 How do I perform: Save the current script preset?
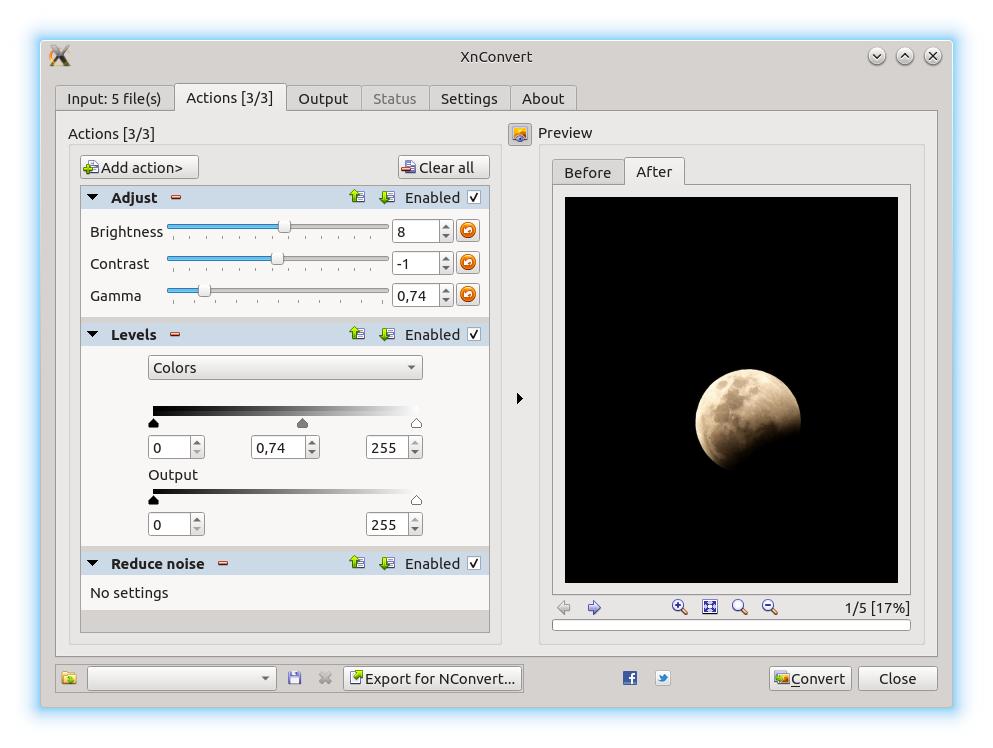point(294,678)
